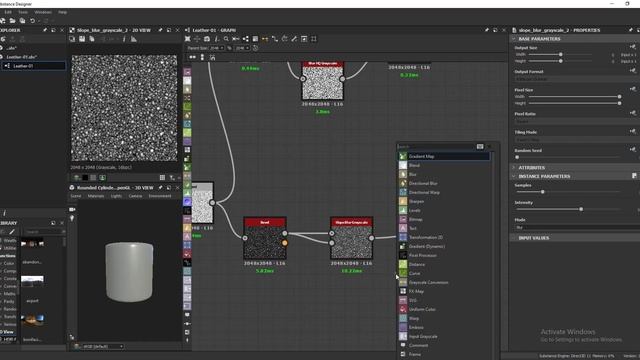Collapse the Instance Parameters section
Screen dimensions: 640x360
(x=514, y=176)
